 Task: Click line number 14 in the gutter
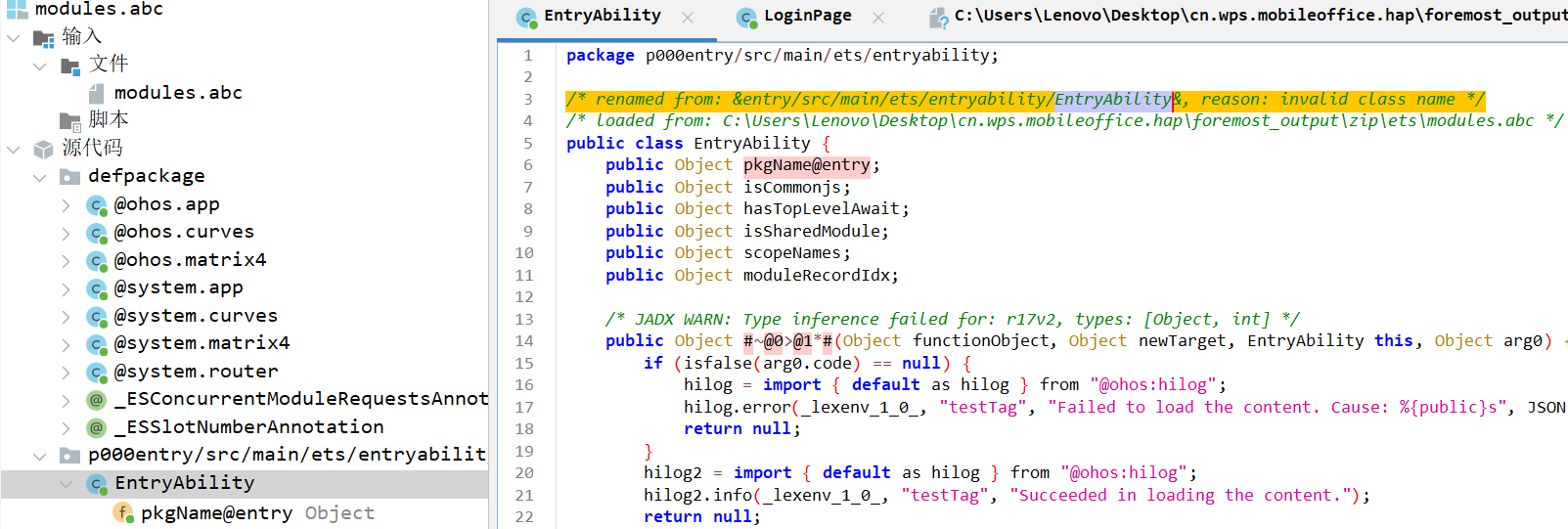point(524,340)
